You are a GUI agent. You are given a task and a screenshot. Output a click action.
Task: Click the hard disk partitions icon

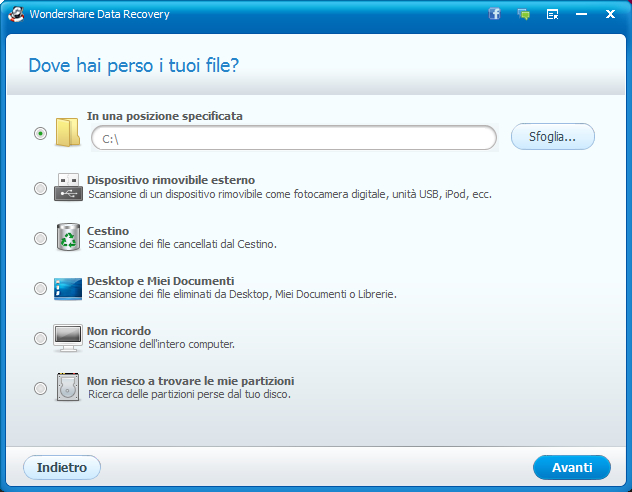tap(68, 387)
